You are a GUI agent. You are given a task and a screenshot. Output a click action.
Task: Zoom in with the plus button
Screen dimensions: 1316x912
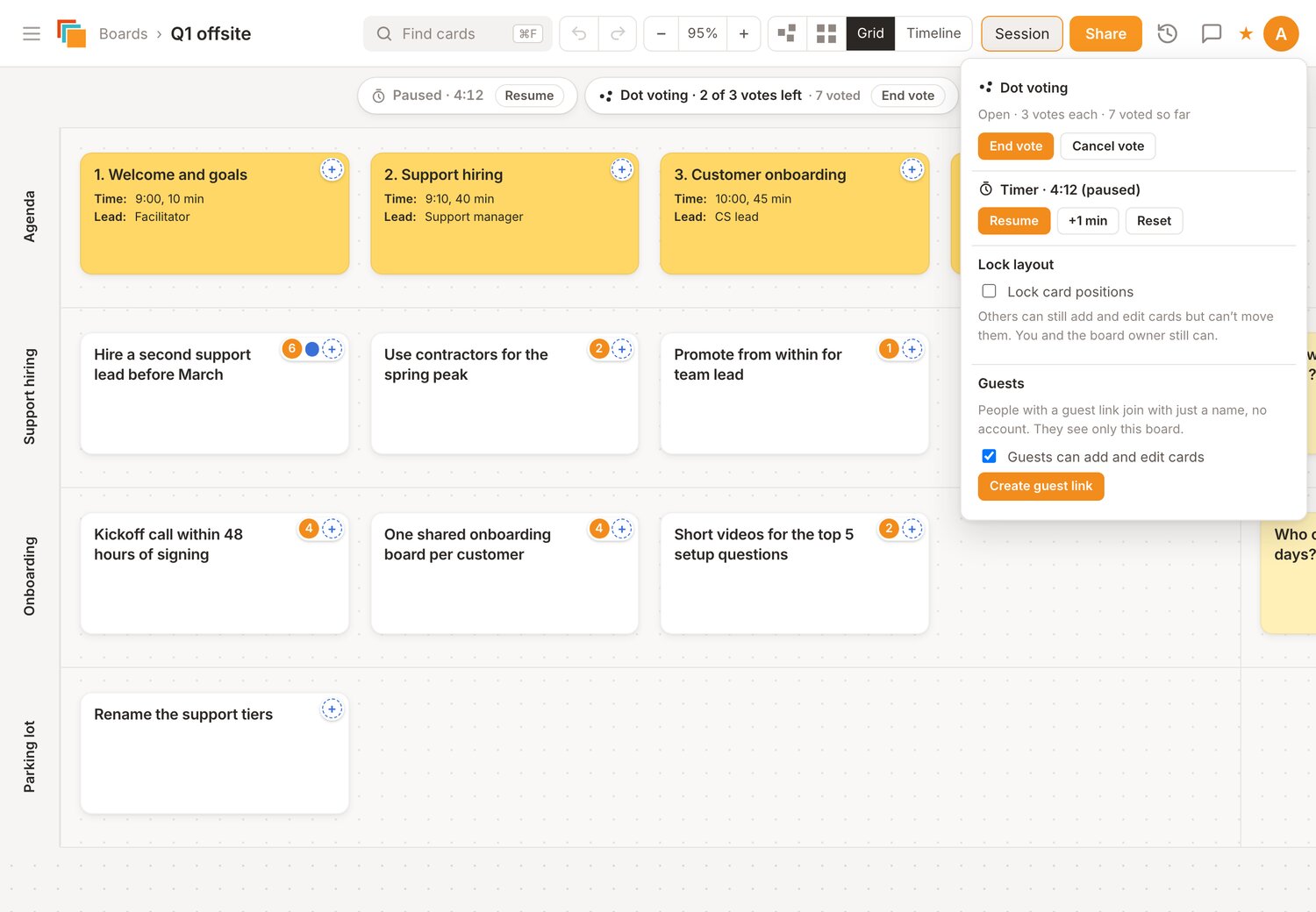pos(743,33)
